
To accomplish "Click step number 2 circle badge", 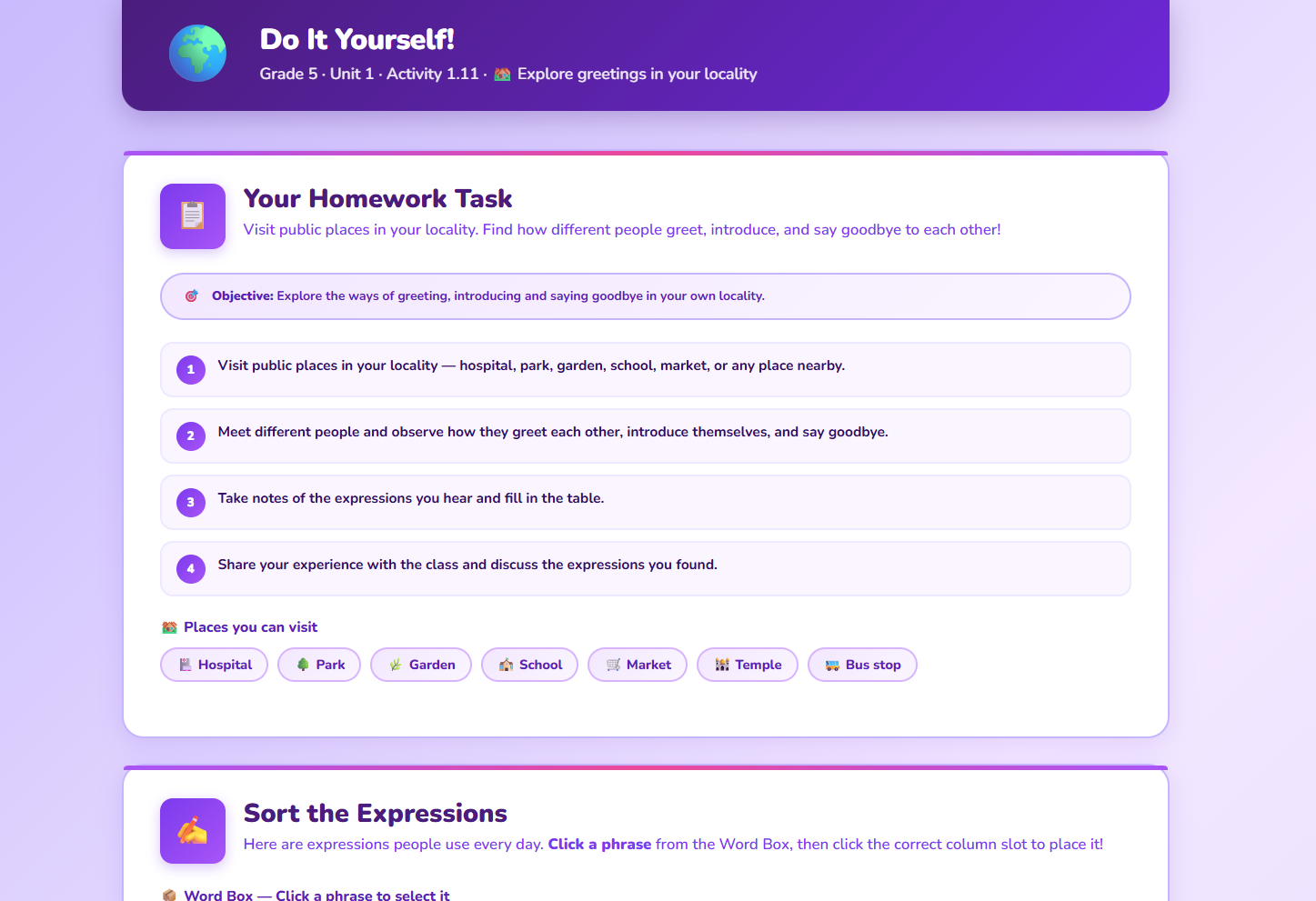I will [191, 435].
